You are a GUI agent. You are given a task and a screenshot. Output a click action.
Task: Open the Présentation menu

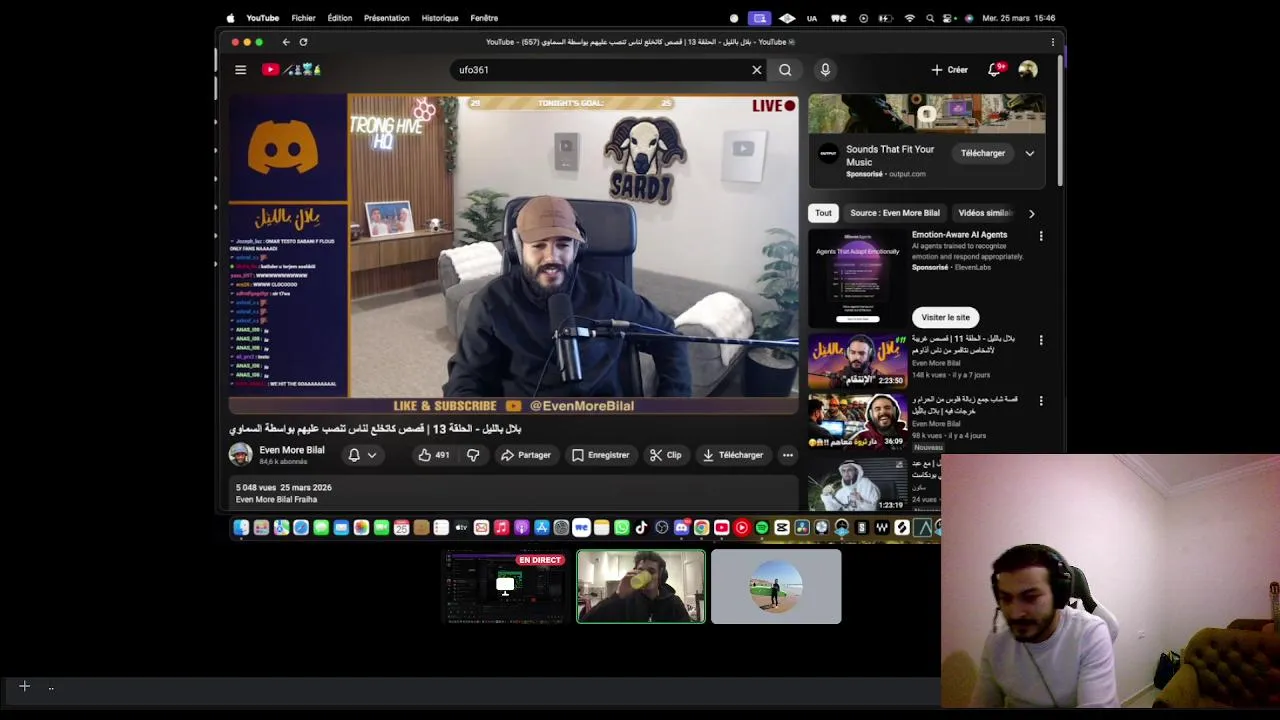pos(387,18)
